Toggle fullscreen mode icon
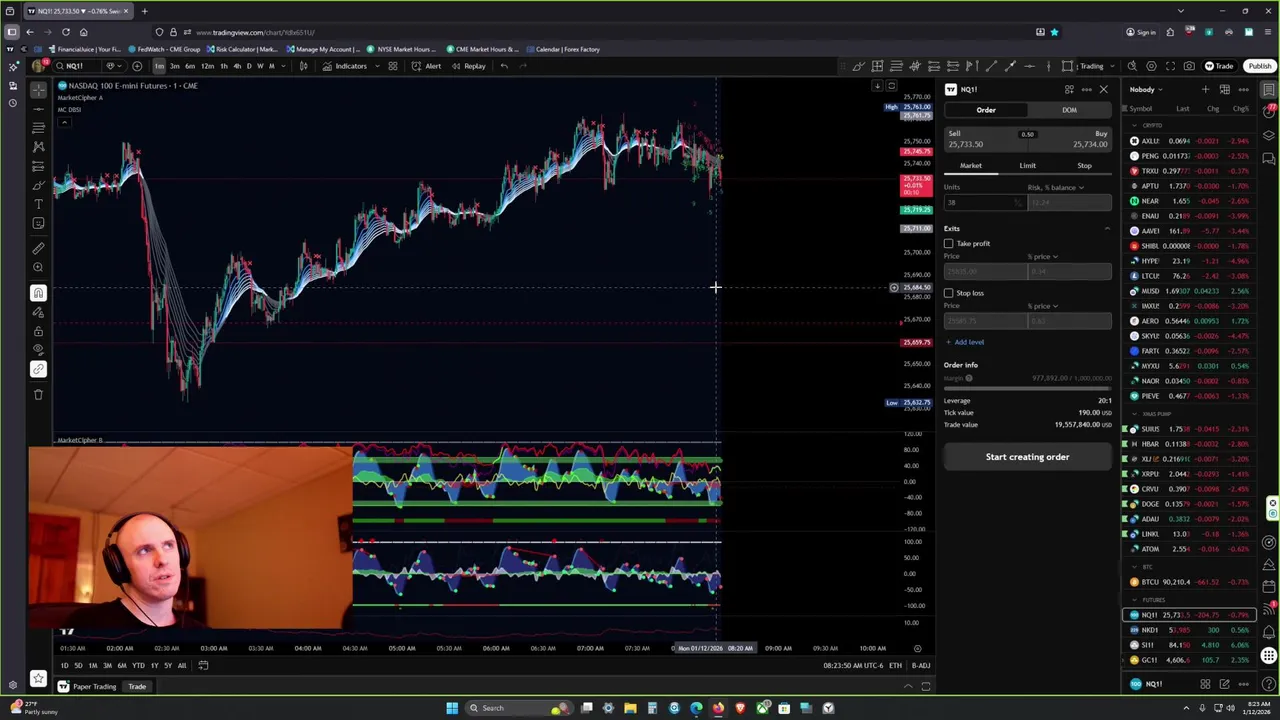The width and height of the screenshot is (1280, 720). click(x=1170, y=66)
